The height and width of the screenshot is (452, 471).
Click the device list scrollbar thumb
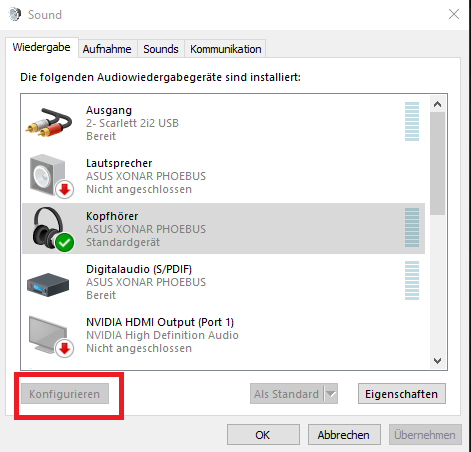coord(437,163)
